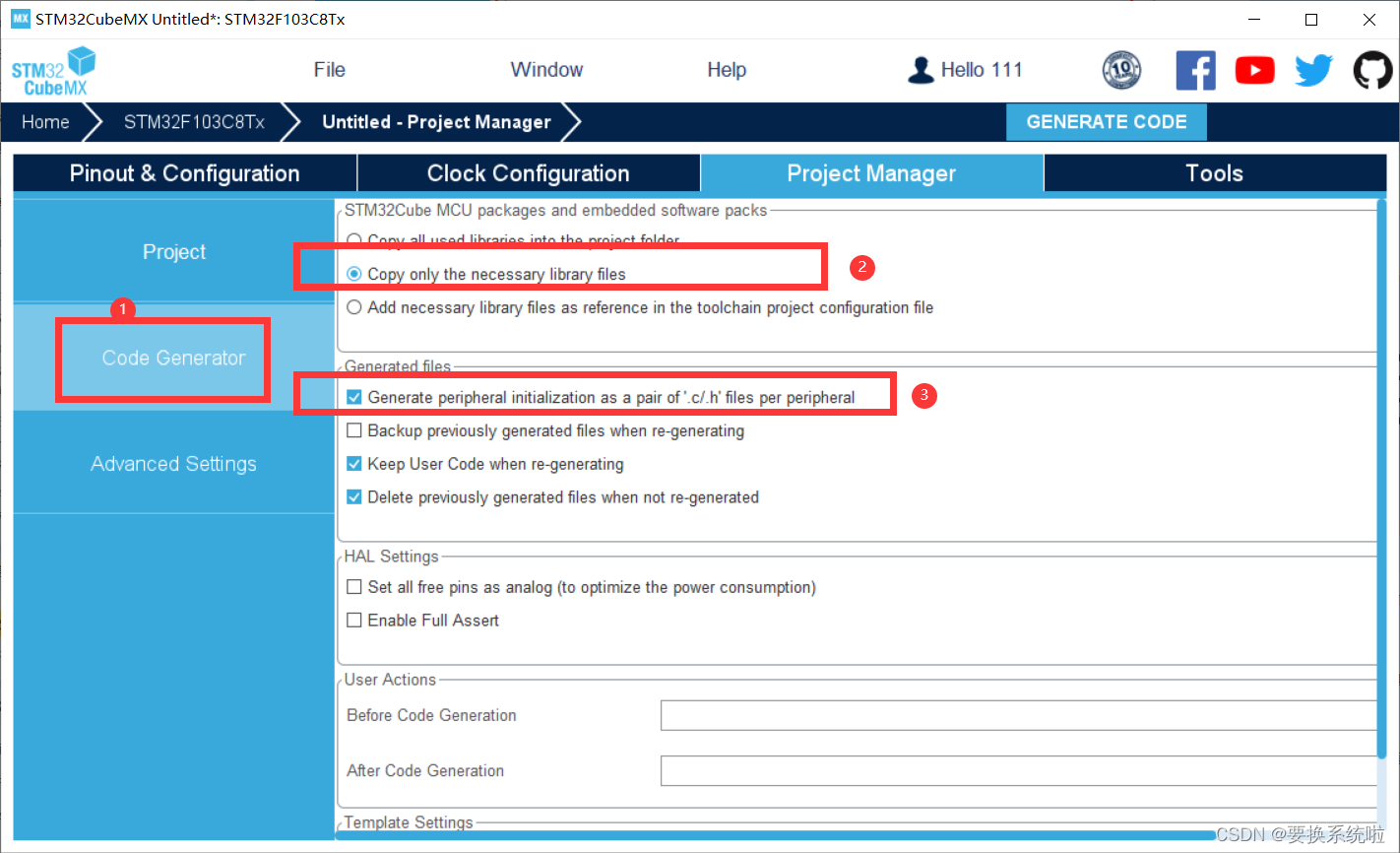The width and height of the screenshot is (1400, 853).
Task: Click Untitled - Project Manager breadcrumb
Action: [x=436, y=122]
